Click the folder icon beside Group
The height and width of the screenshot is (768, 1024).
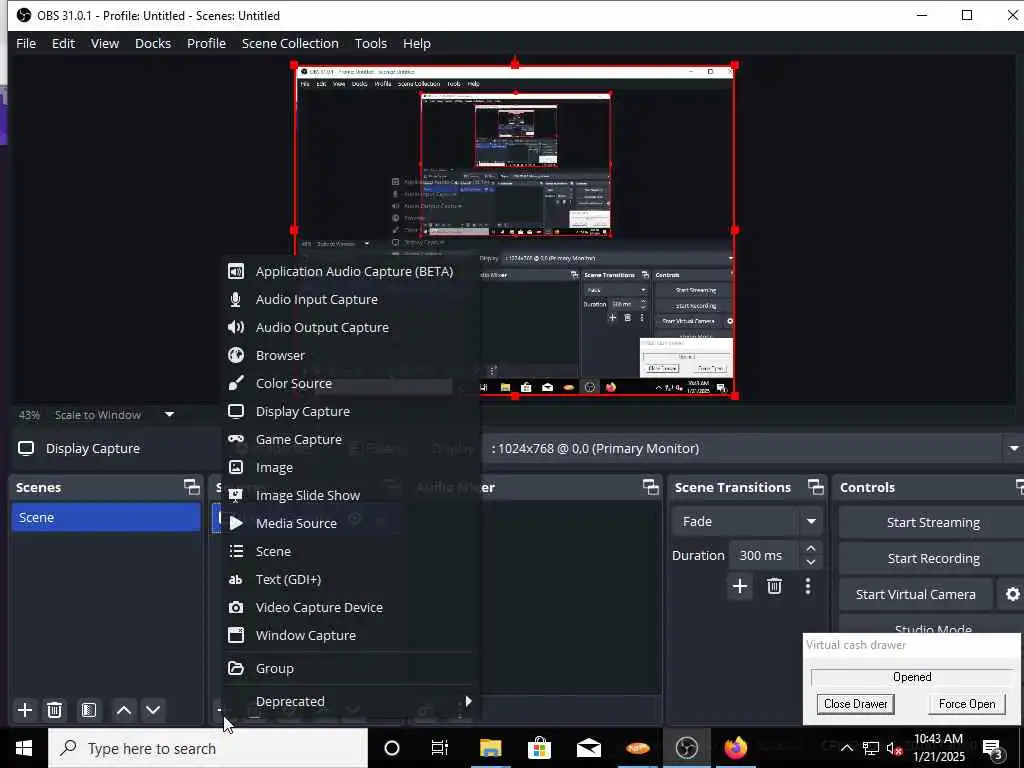pos(236,668)
